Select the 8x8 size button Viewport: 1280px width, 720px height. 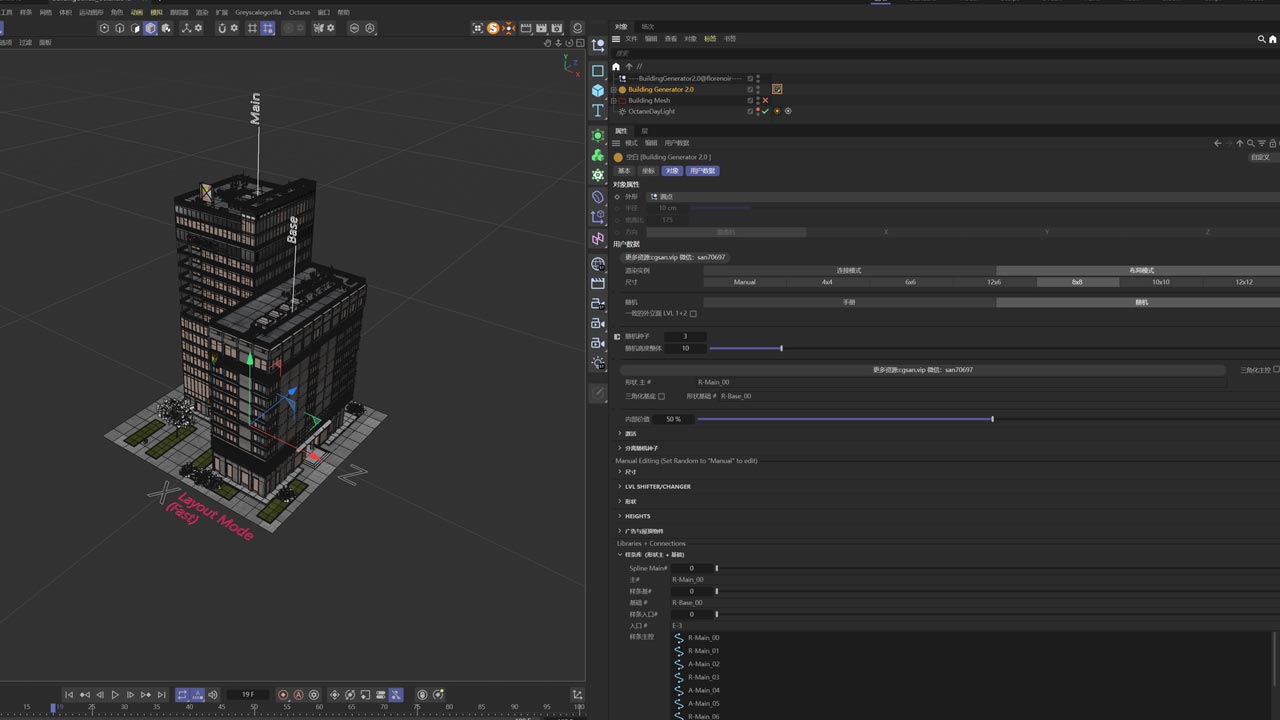[1077, 282]
